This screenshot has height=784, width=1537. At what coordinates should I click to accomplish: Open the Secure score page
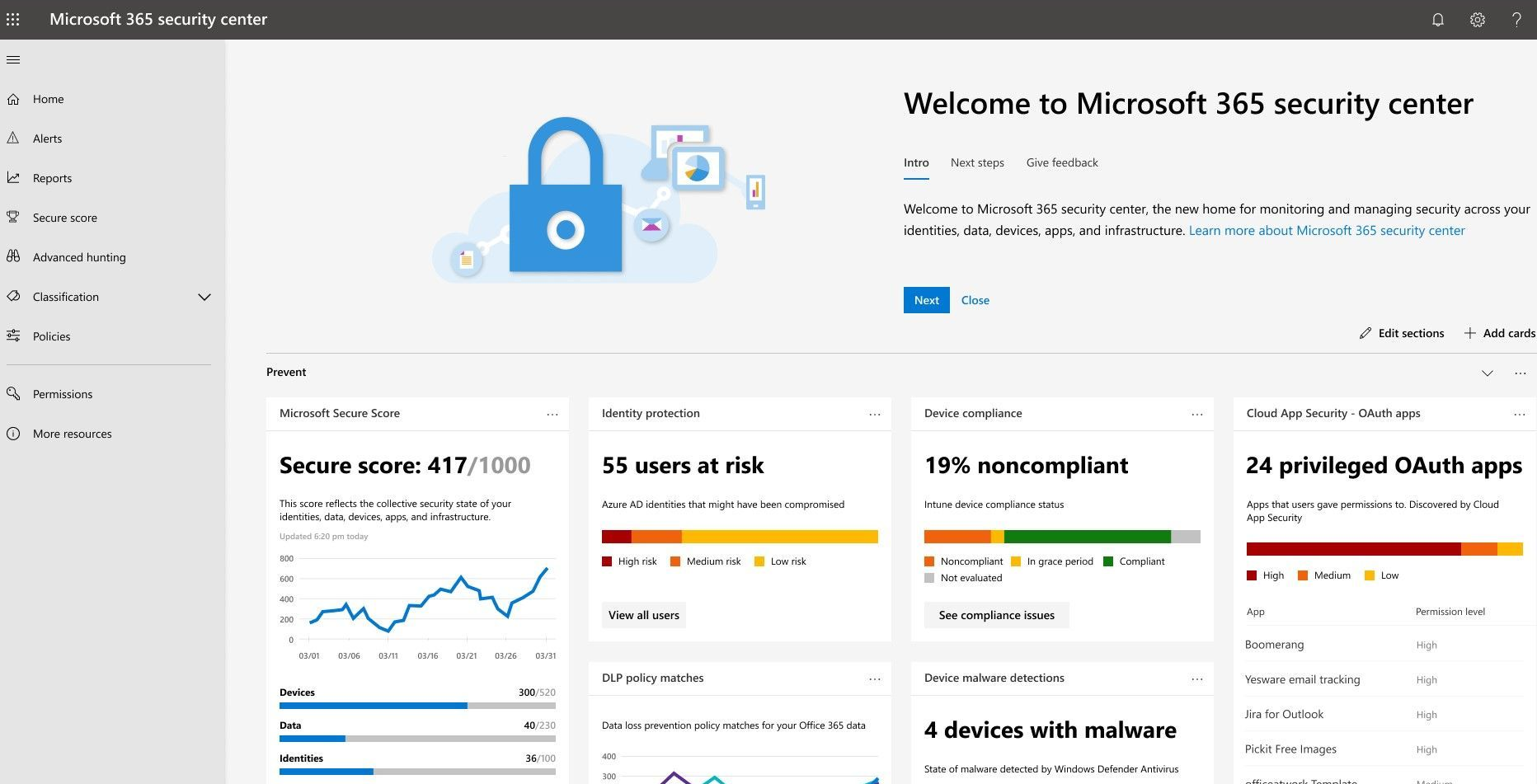65,217
